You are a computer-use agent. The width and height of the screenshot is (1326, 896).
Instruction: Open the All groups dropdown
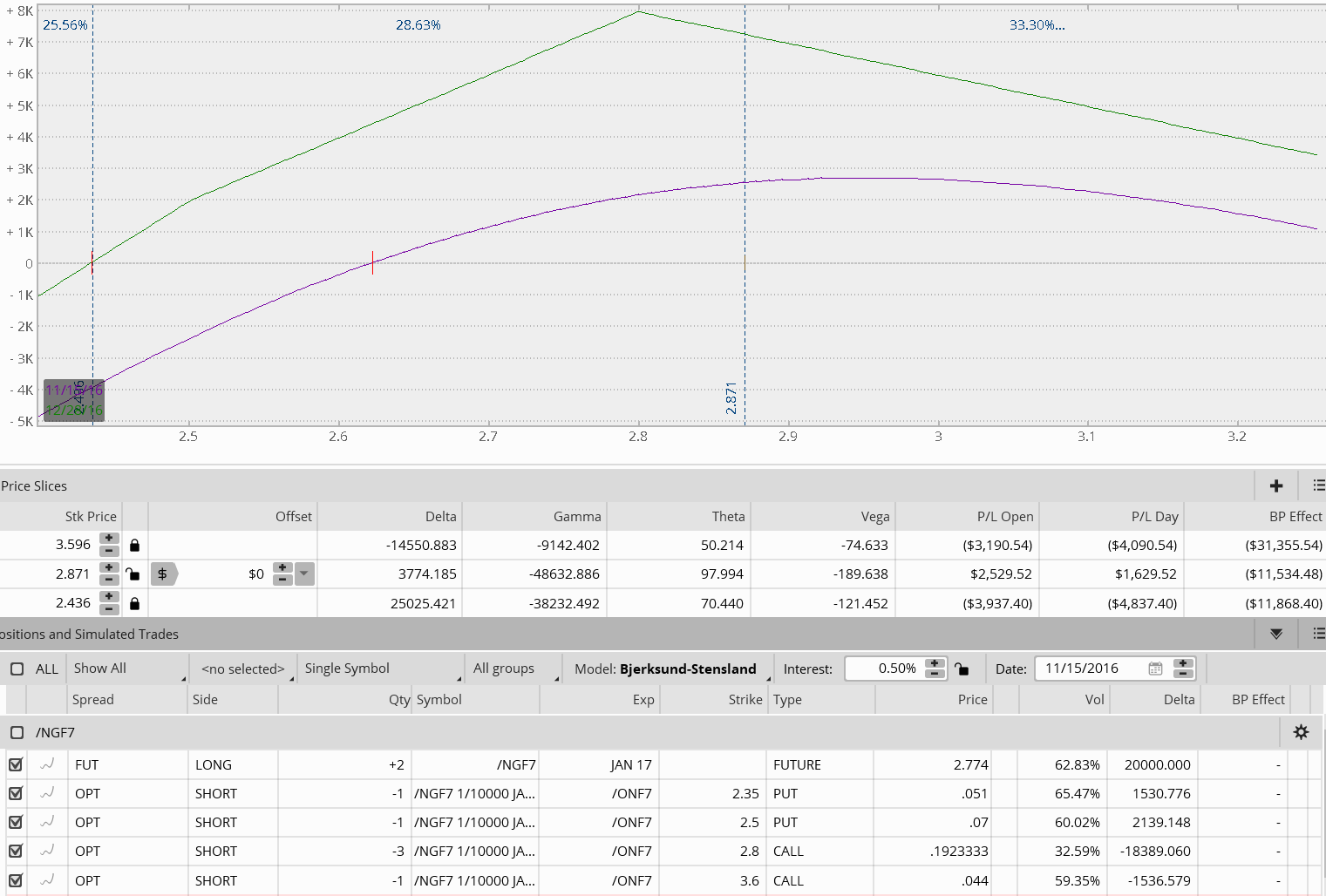[x=513, y=669]
